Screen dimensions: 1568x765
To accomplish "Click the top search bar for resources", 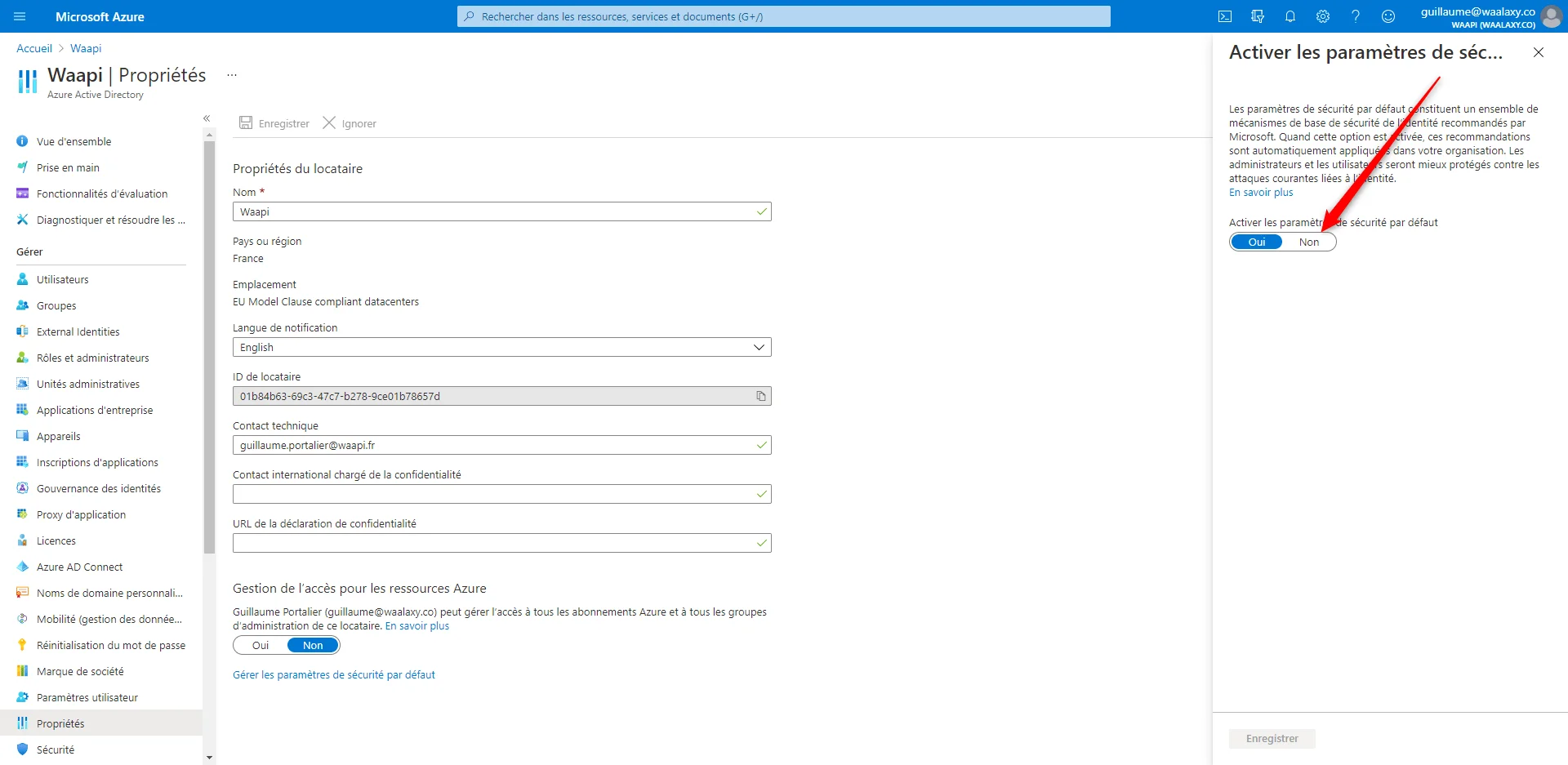I will pos(784,16).
